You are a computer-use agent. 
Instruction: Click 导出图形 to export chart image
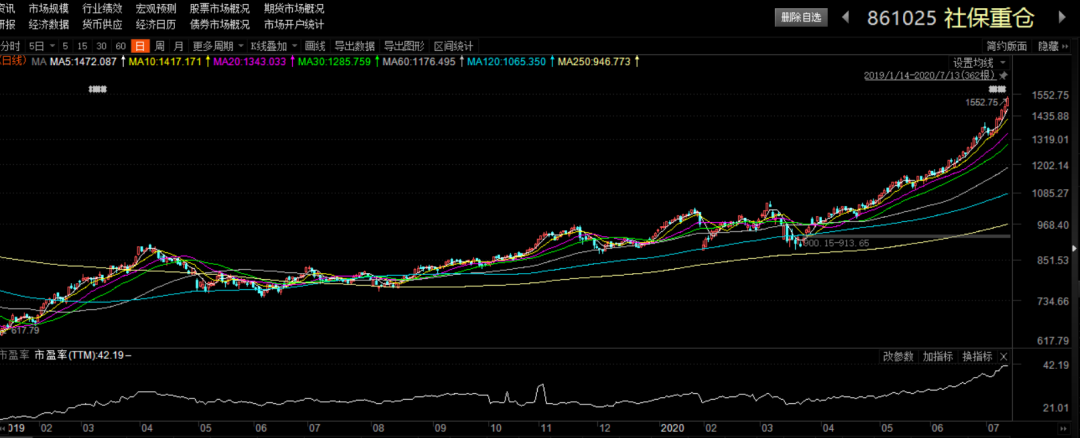click(404, 46)
